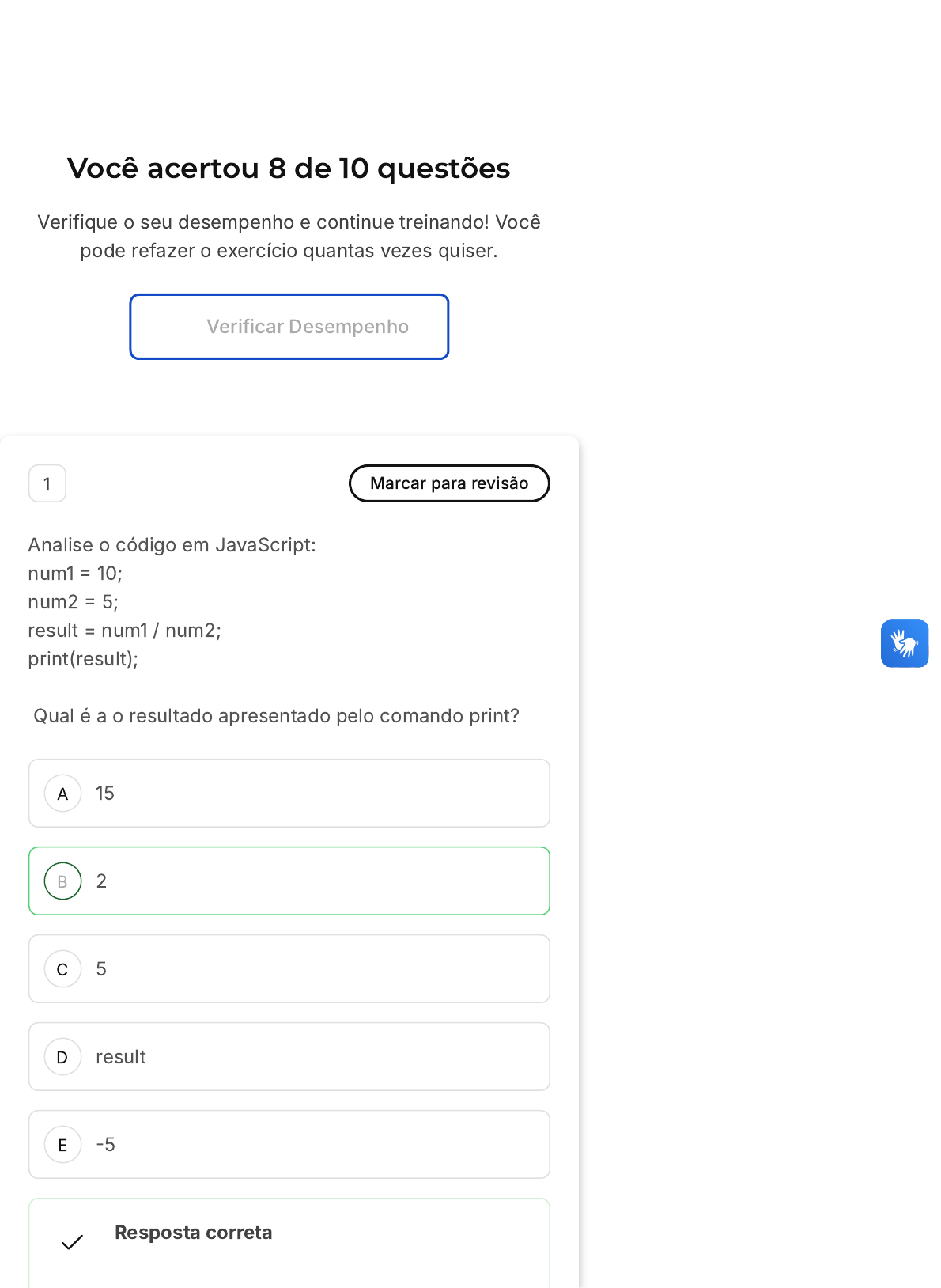Viewport: 941px width, 1288px height.
Task: Choose the answer 15
Action: (x=289, y=794)
